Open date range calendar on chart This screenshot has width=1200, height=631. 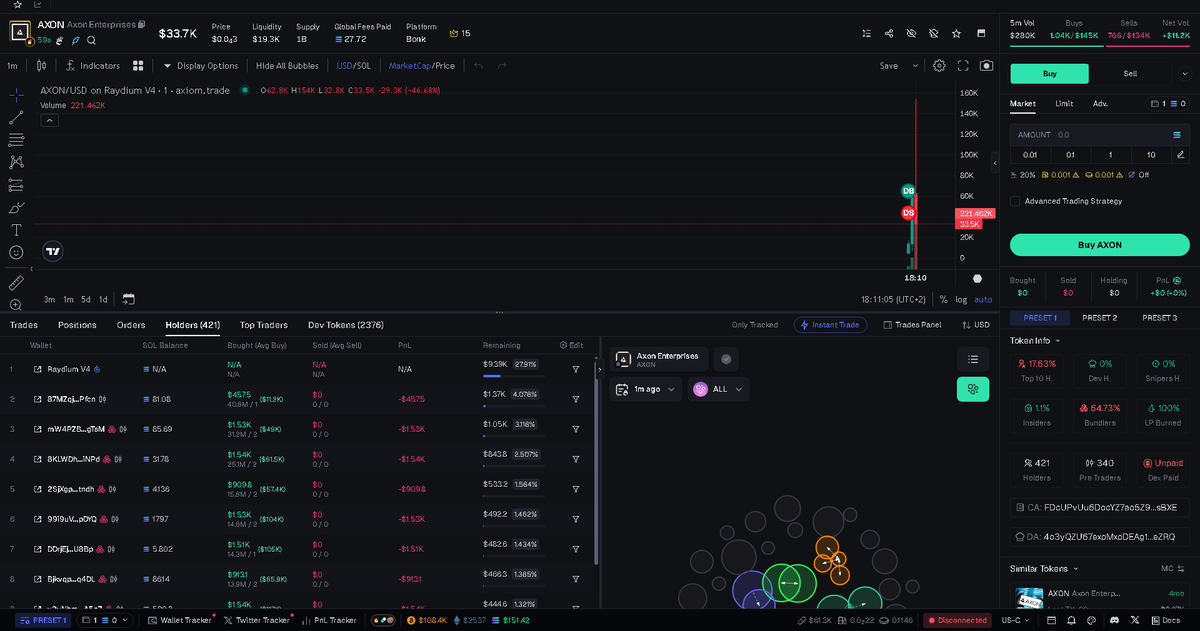[129, 299]
